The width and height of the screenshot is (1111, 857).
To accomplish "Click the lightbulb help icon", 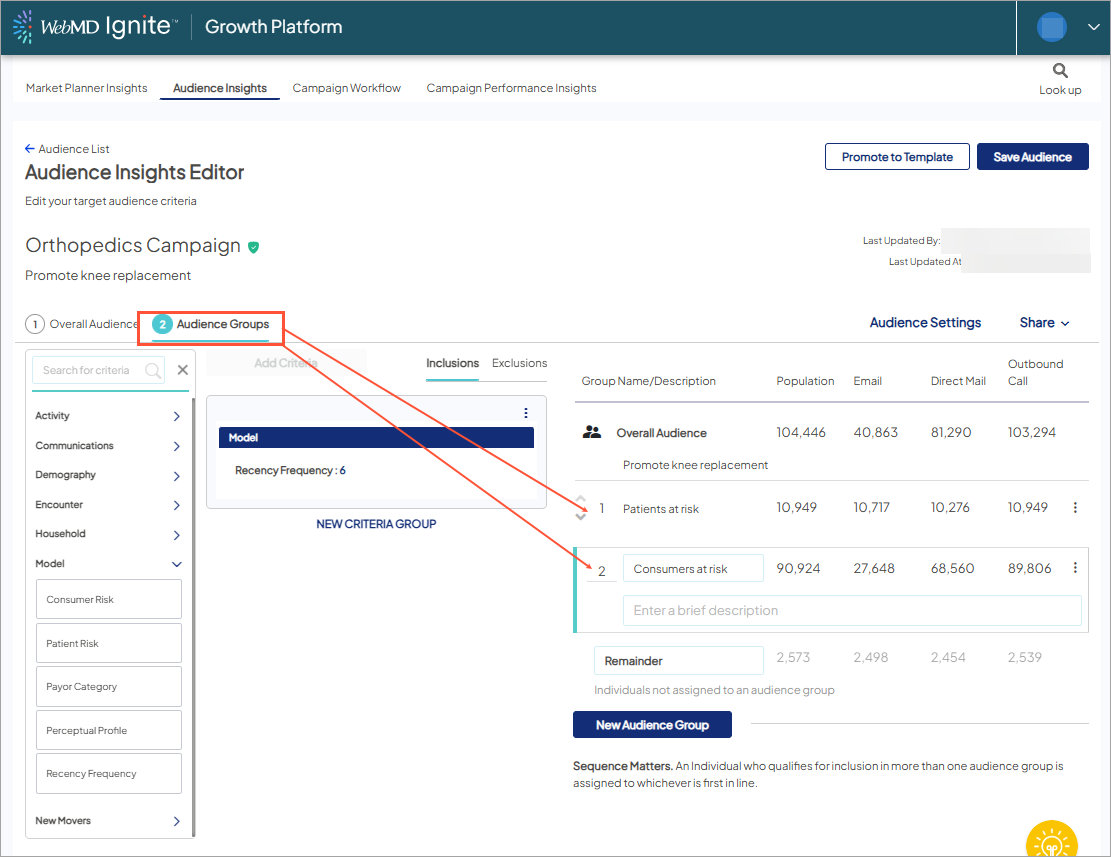I will (x=1051, y=842).
